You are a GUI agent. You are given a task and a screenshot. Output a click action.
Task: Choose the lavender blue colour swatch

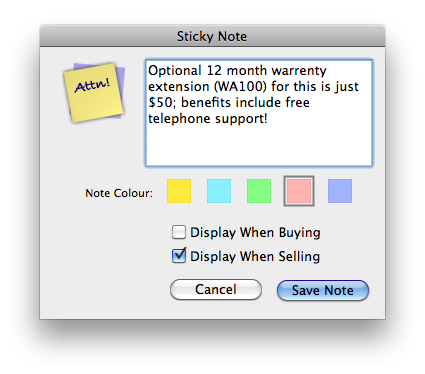(340, 191)
